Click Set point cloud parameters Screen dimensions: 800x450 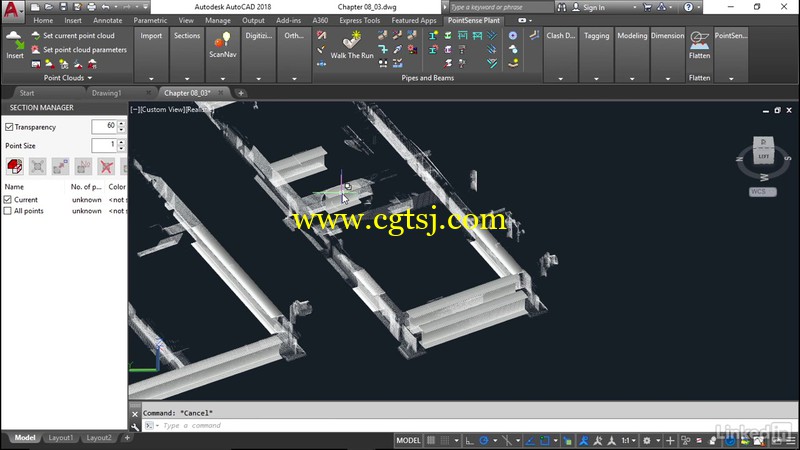(79, 50)
